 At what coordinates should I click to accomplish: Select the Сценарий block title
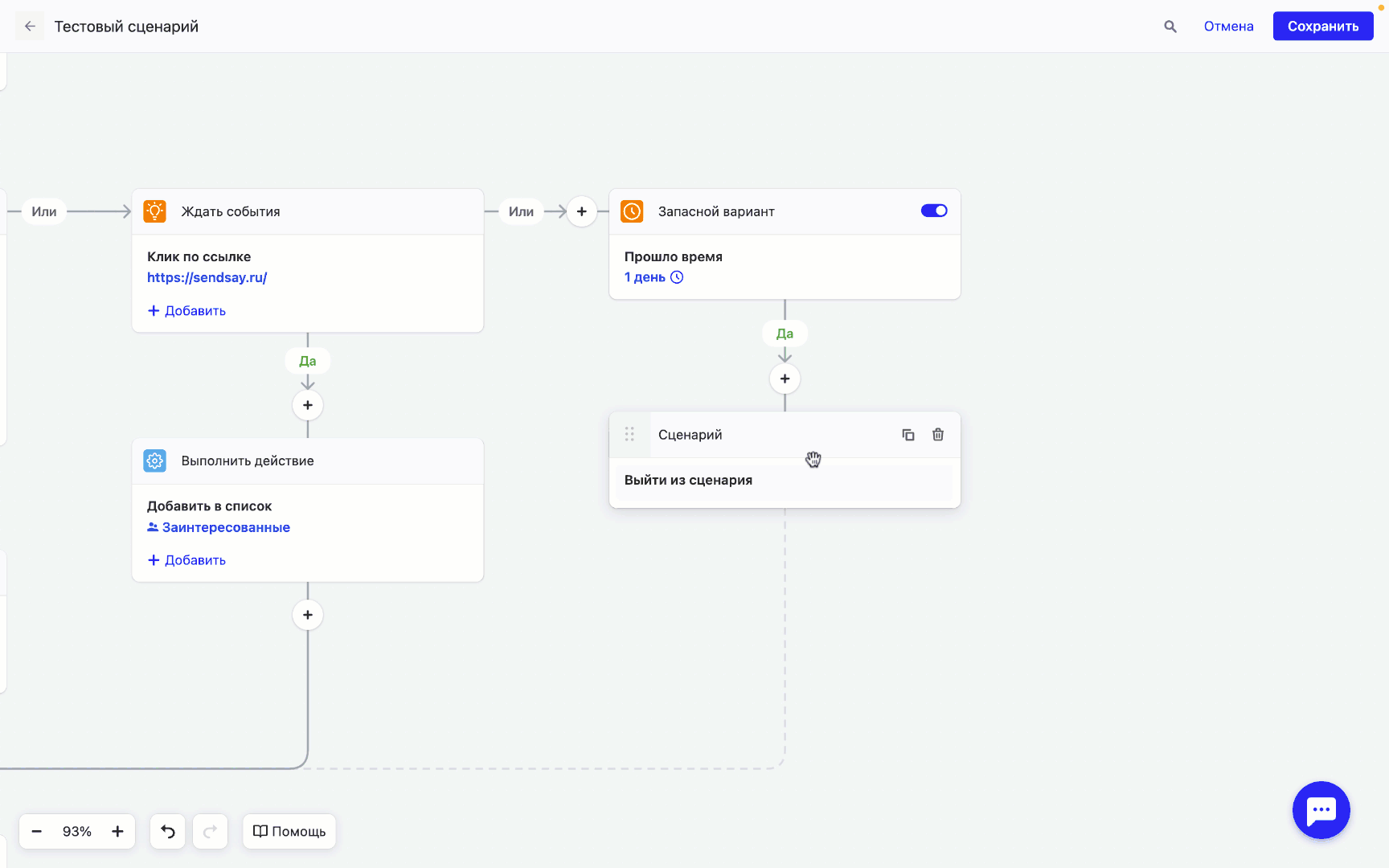point(690,435)
